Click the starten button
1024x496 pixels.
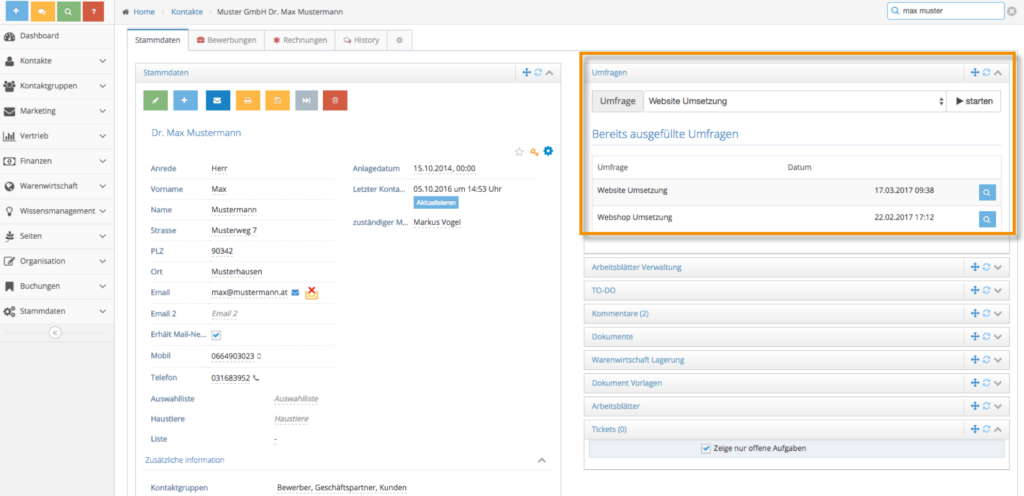point(974,101)
